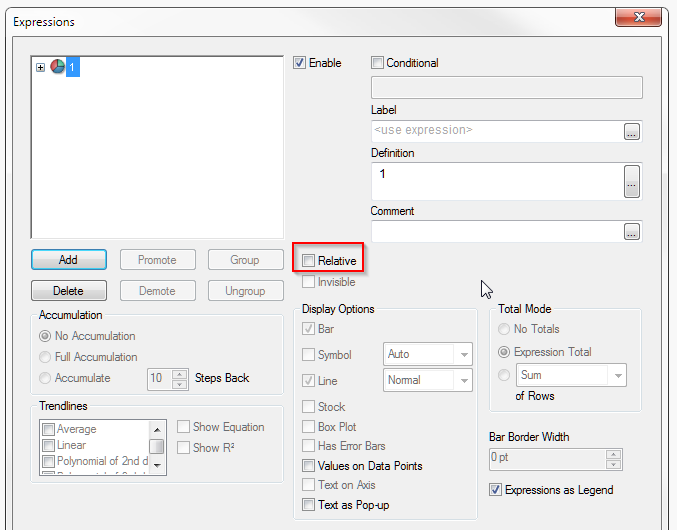Image resolution: width=677 pixels, height=530 pixels.
Task: Enable Values on Data Points
Action: pyautogui.click(x=308, y=466)
